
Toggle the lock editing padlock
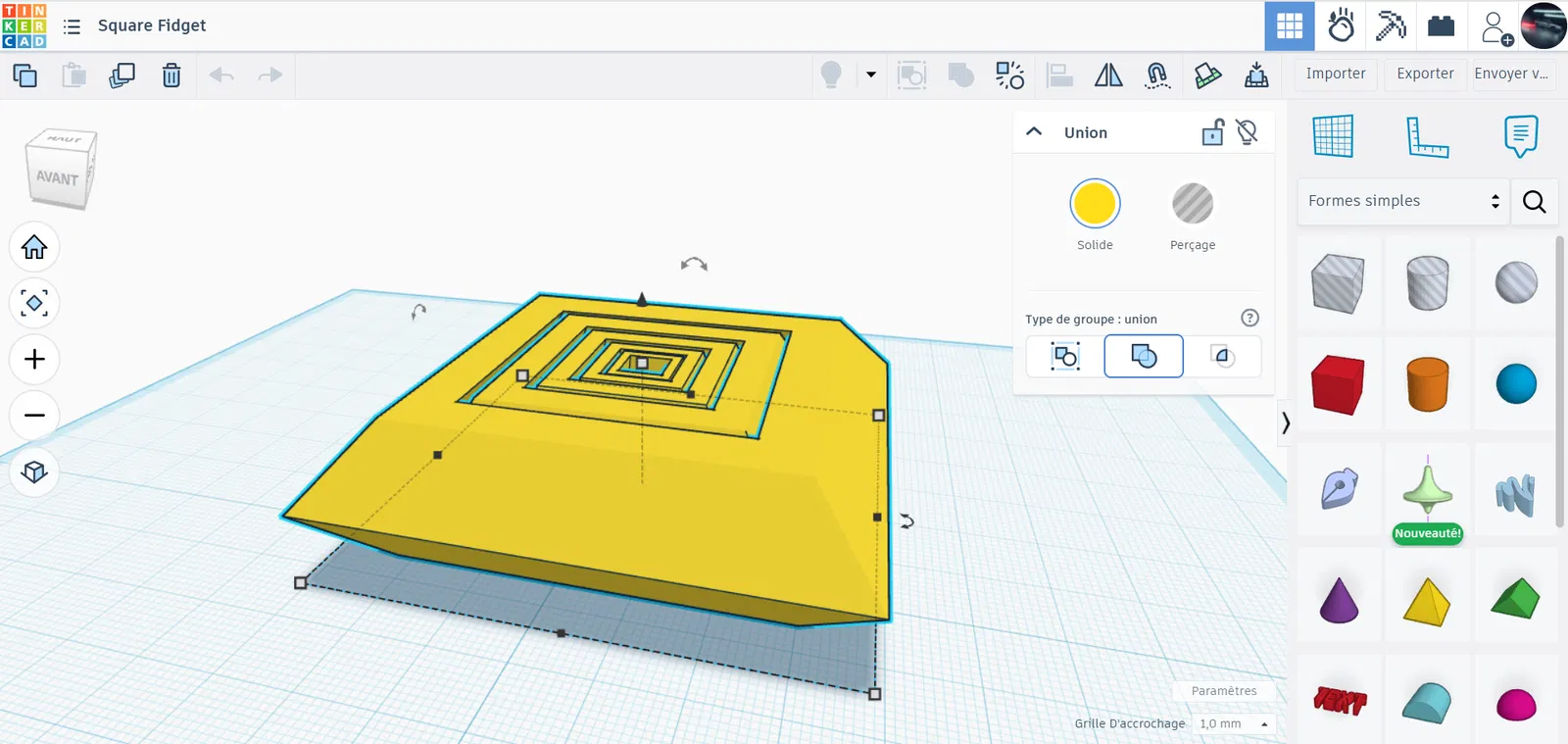click(x=1212, y=132)
